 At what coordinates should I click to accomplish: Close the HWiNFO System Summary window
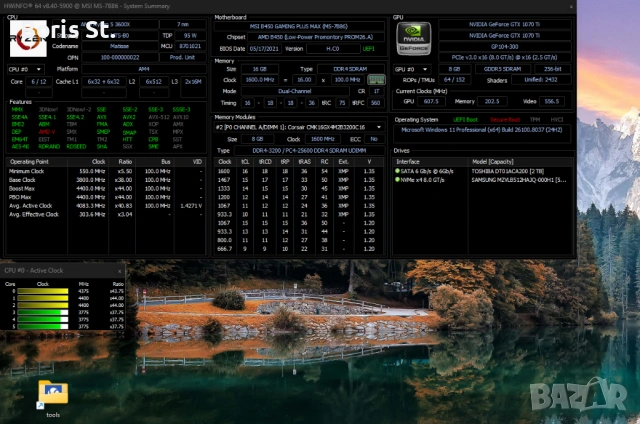(571, 7)
